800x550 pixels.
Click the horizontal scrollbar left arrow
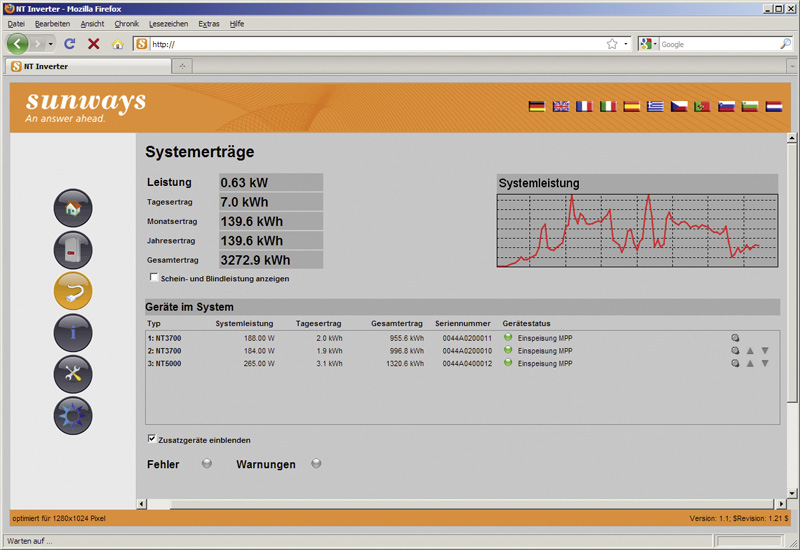[x=142, y=504]
